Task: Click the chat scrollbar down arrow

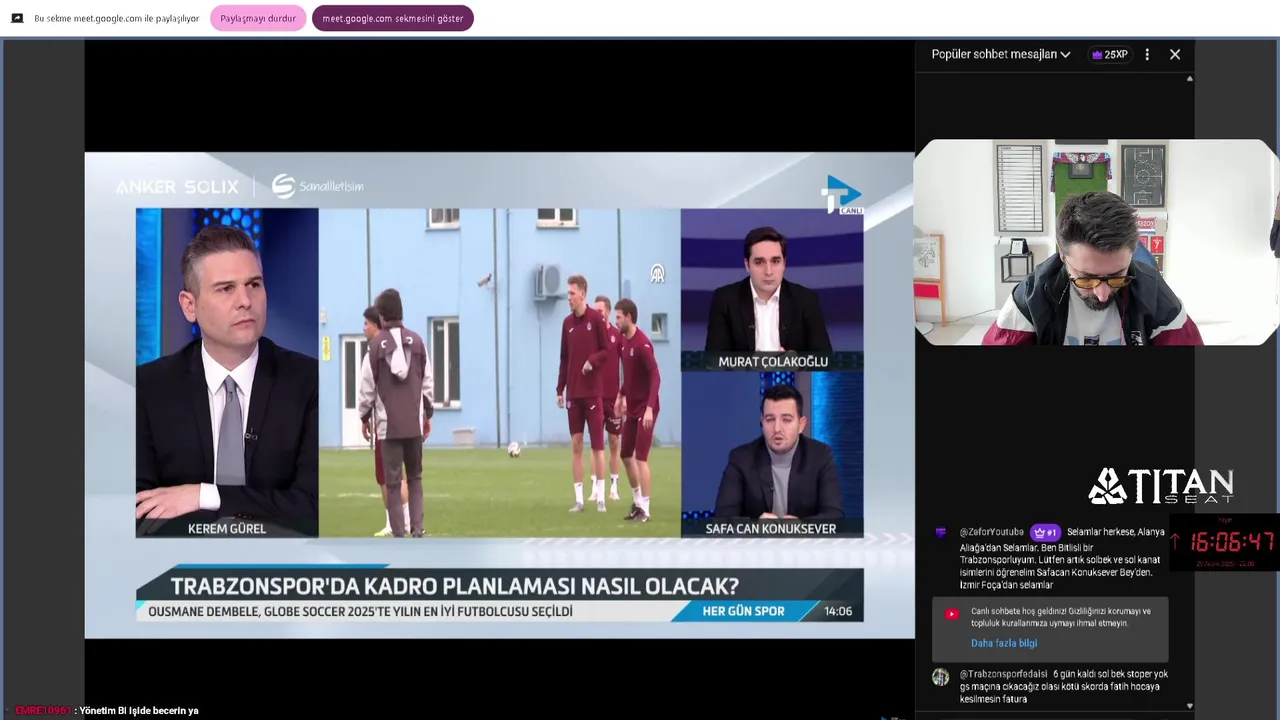Action: (1189, 706)
